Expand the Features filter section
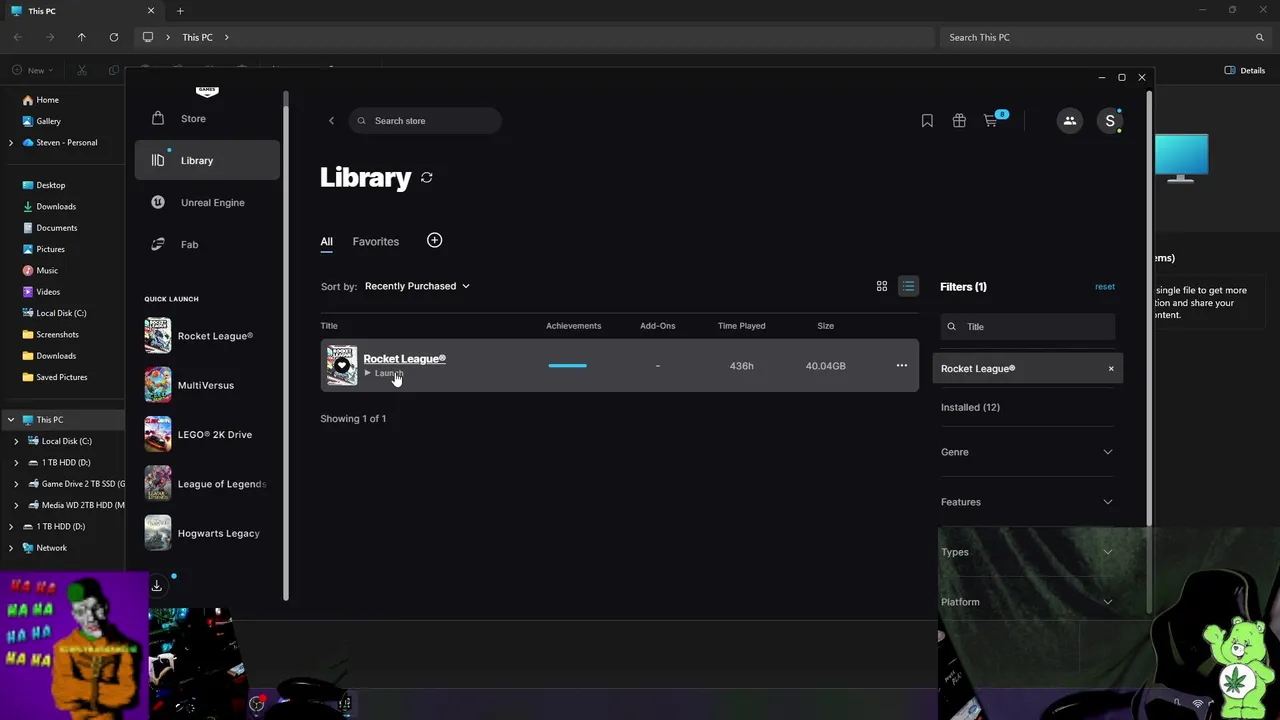 1027,502
